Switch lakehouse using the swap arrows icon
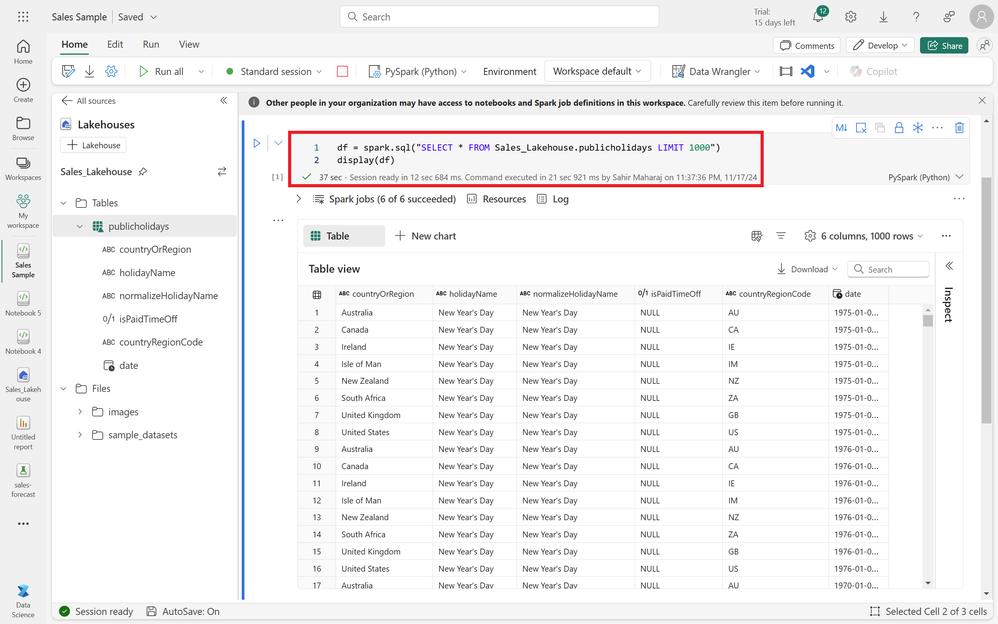 [x=221, y=172]
